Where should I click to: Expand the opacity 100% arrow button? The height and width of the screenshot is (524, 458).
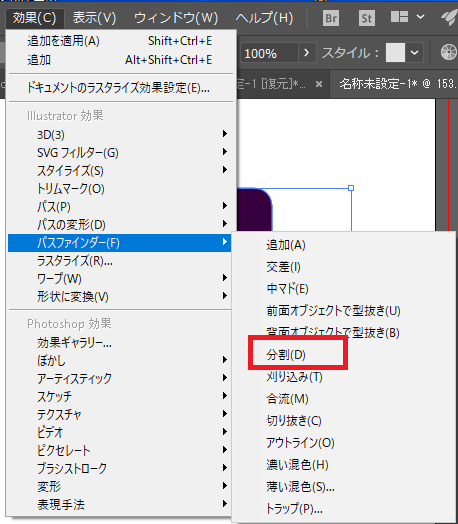306,52
